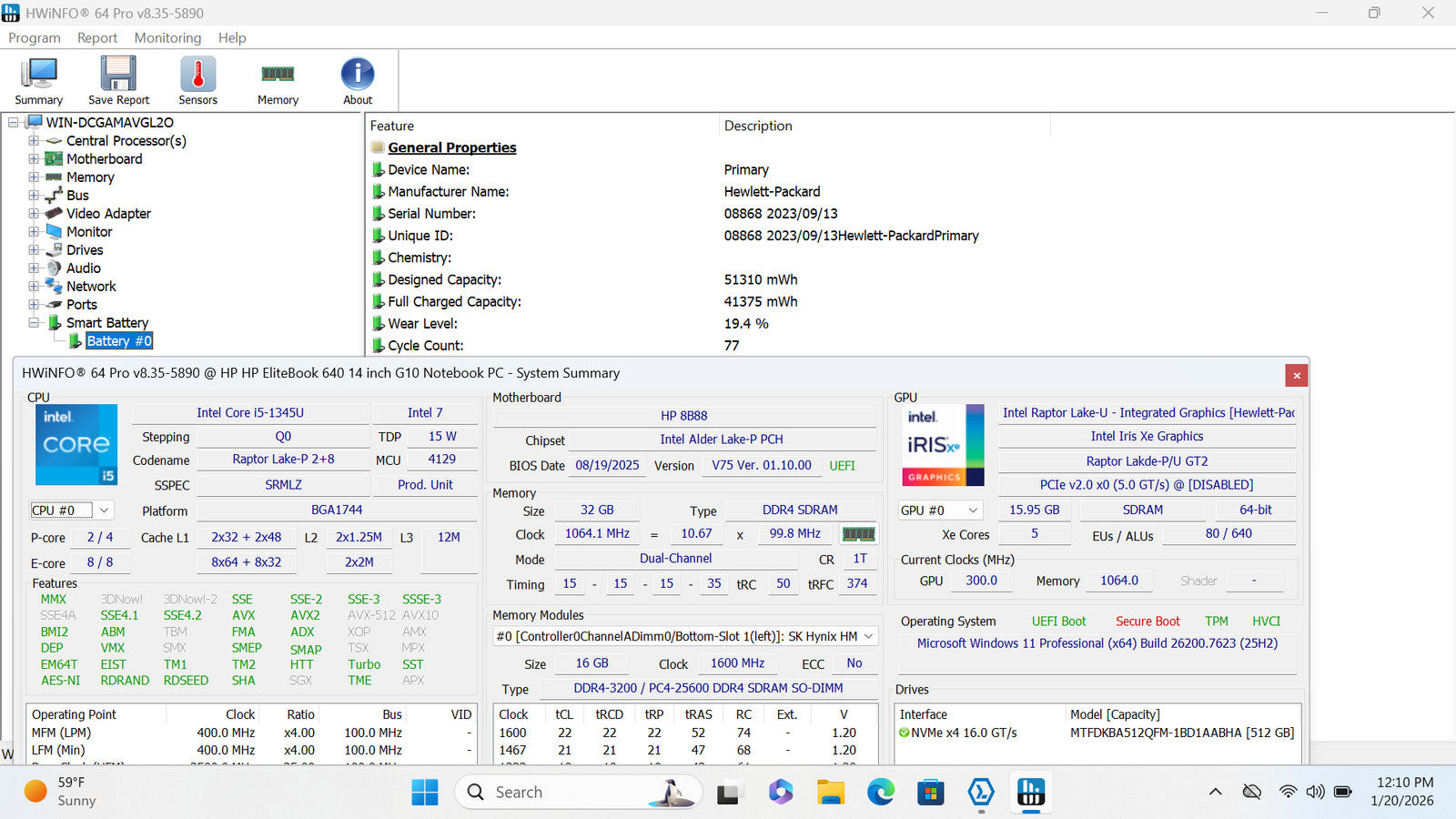Click the Windows Start button
The width and height of the screenshot is (1456, 819).
(424, 793)
